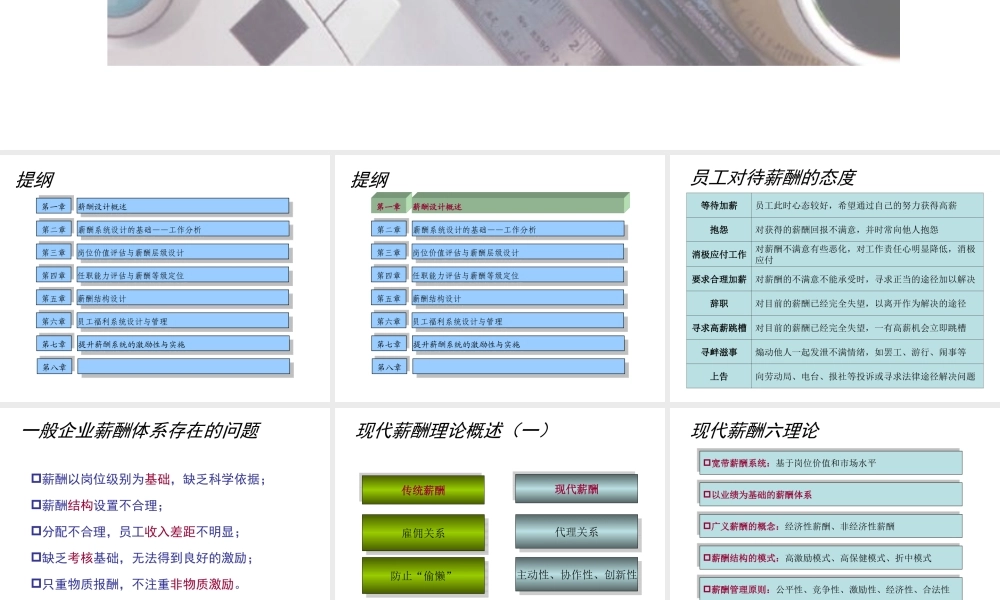This screenshot has width=1000, height=600.
Task: Select the 第一章 chapter badge on the outline slide
Action: pyautogui.click(x=55, y=205)
